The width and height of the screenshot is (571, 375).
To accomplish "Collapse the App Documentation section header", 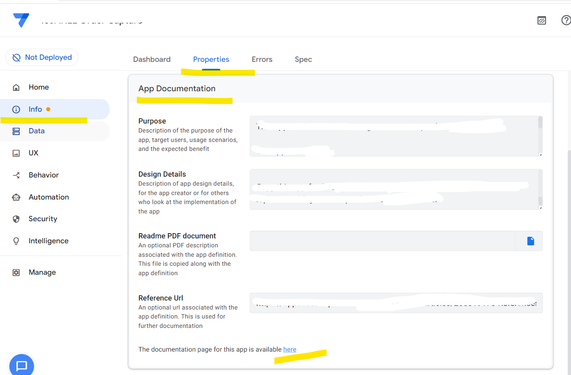I will click(x=340, y=89).
